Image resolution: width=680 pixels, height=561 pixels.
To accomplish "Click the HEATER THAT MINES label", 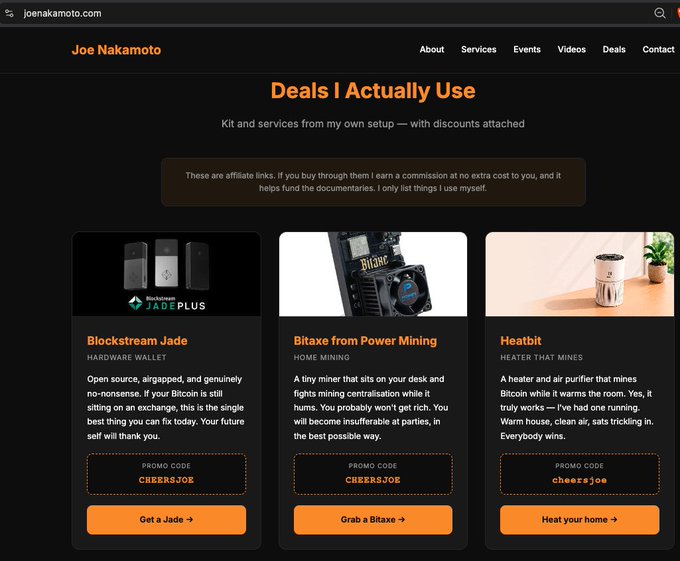I will [541, 357].
